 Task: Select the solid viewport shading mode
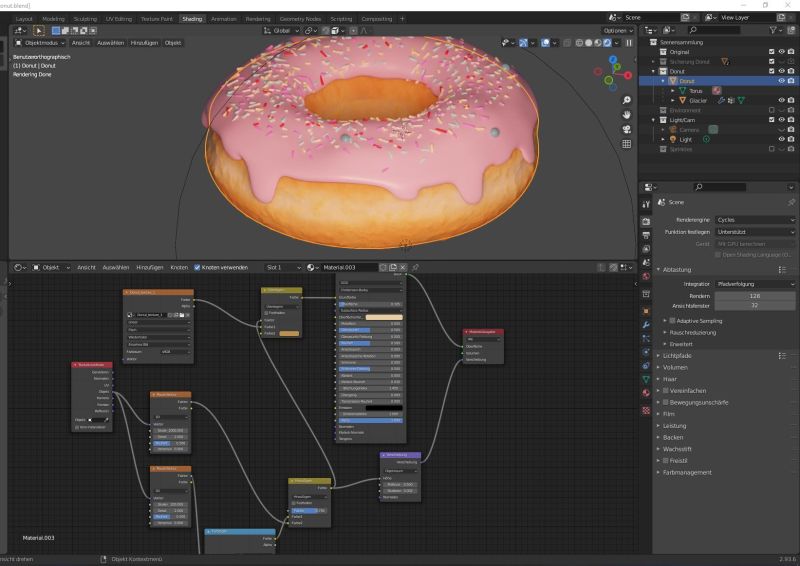click(588, 43)
